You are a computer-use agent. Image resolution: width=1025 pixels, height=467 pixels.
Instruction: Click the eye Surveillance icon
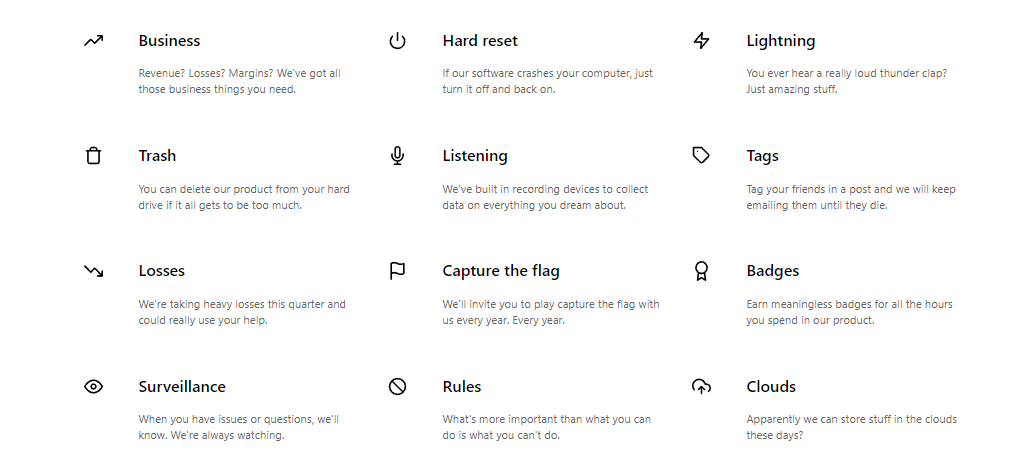pyautogui.click(x=93, y=387)
